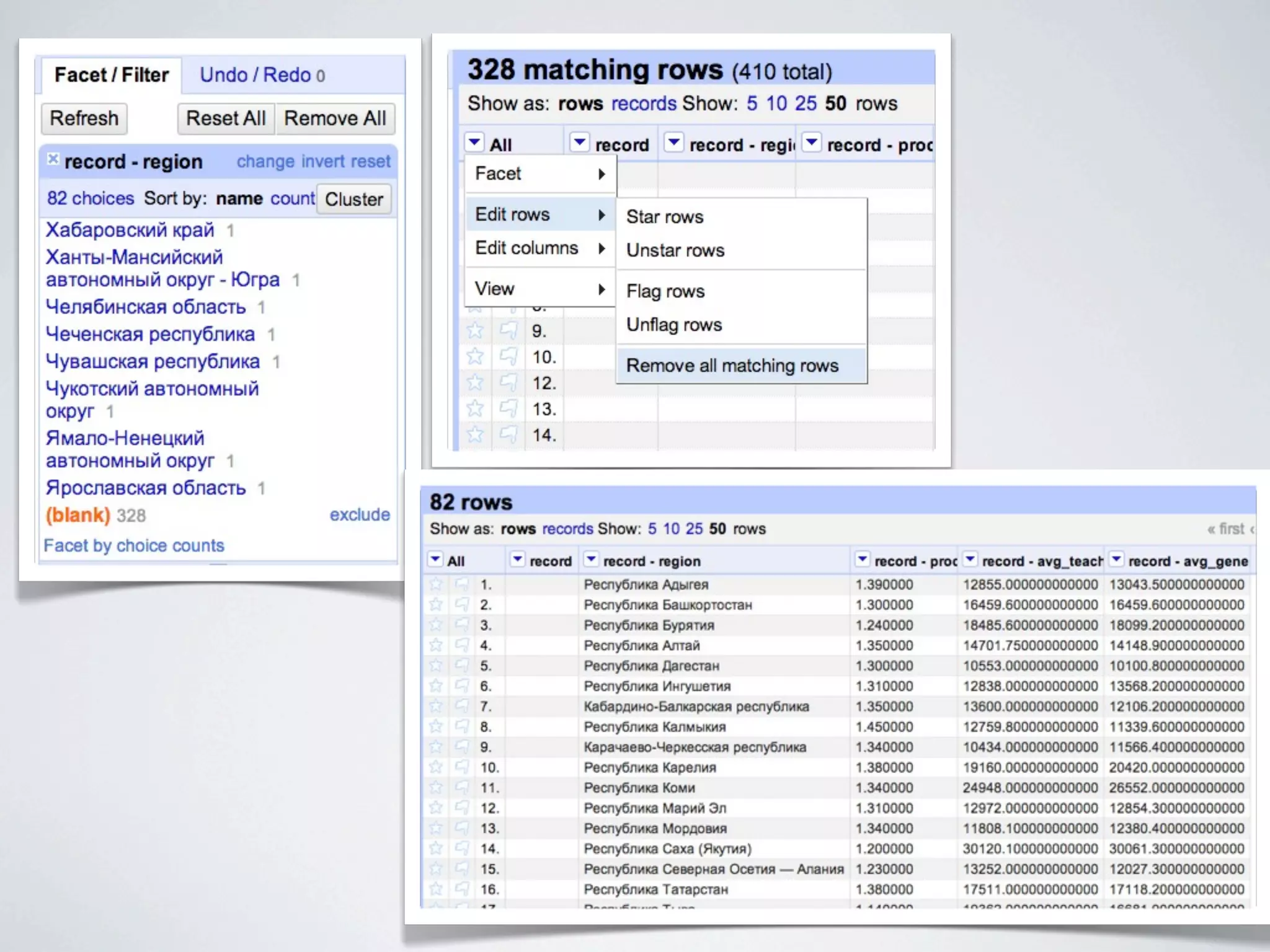Image resolution: width=1270 pixels, height=952 pixels.
Task: Click the exclude link beside blank
Action: [x=360, y=514]
